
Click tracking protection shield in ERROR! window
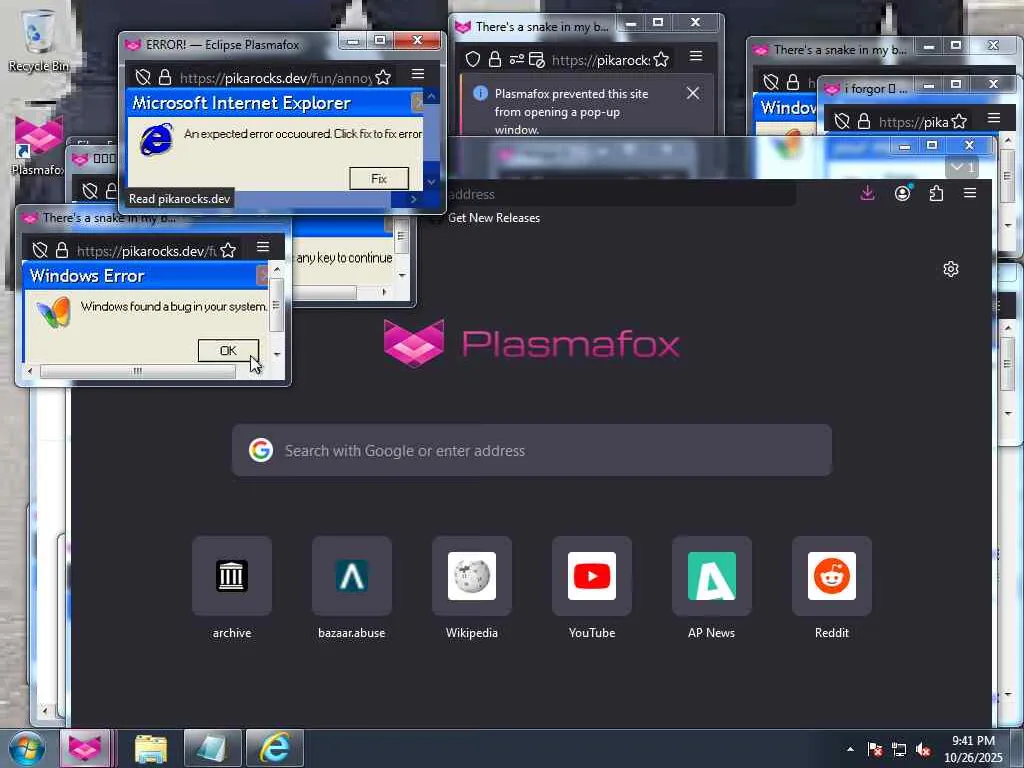pyautogui.click(x=143, y=78)
